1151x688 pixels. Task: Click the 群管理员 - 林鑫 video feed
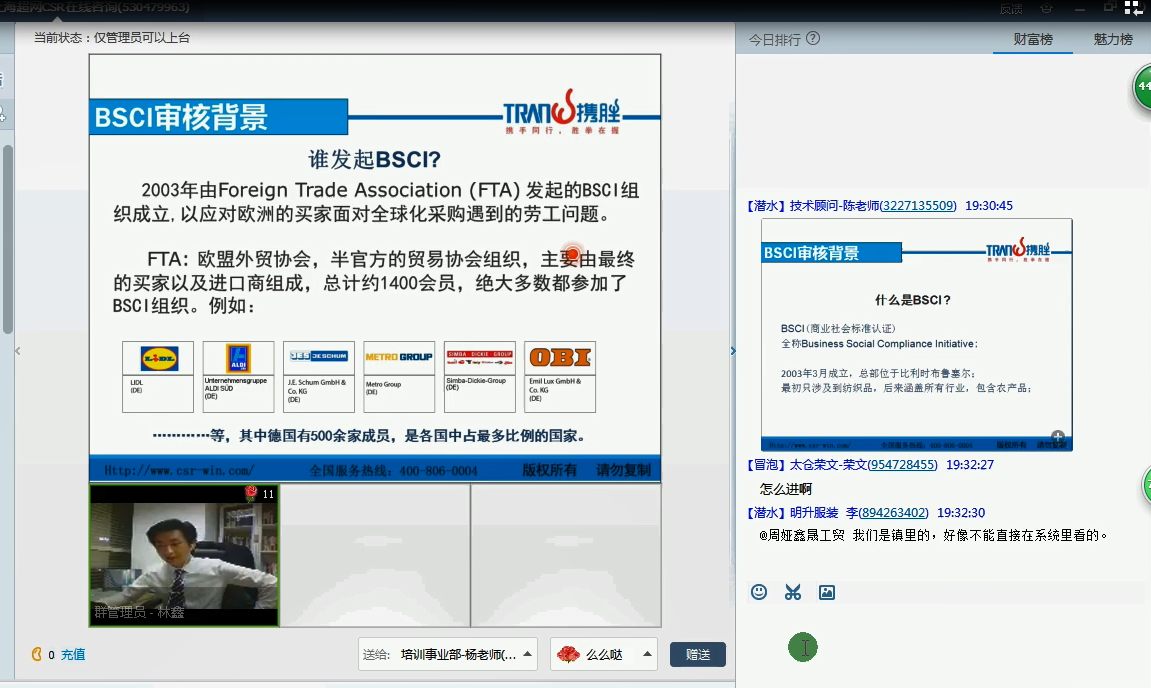point(184,555)
